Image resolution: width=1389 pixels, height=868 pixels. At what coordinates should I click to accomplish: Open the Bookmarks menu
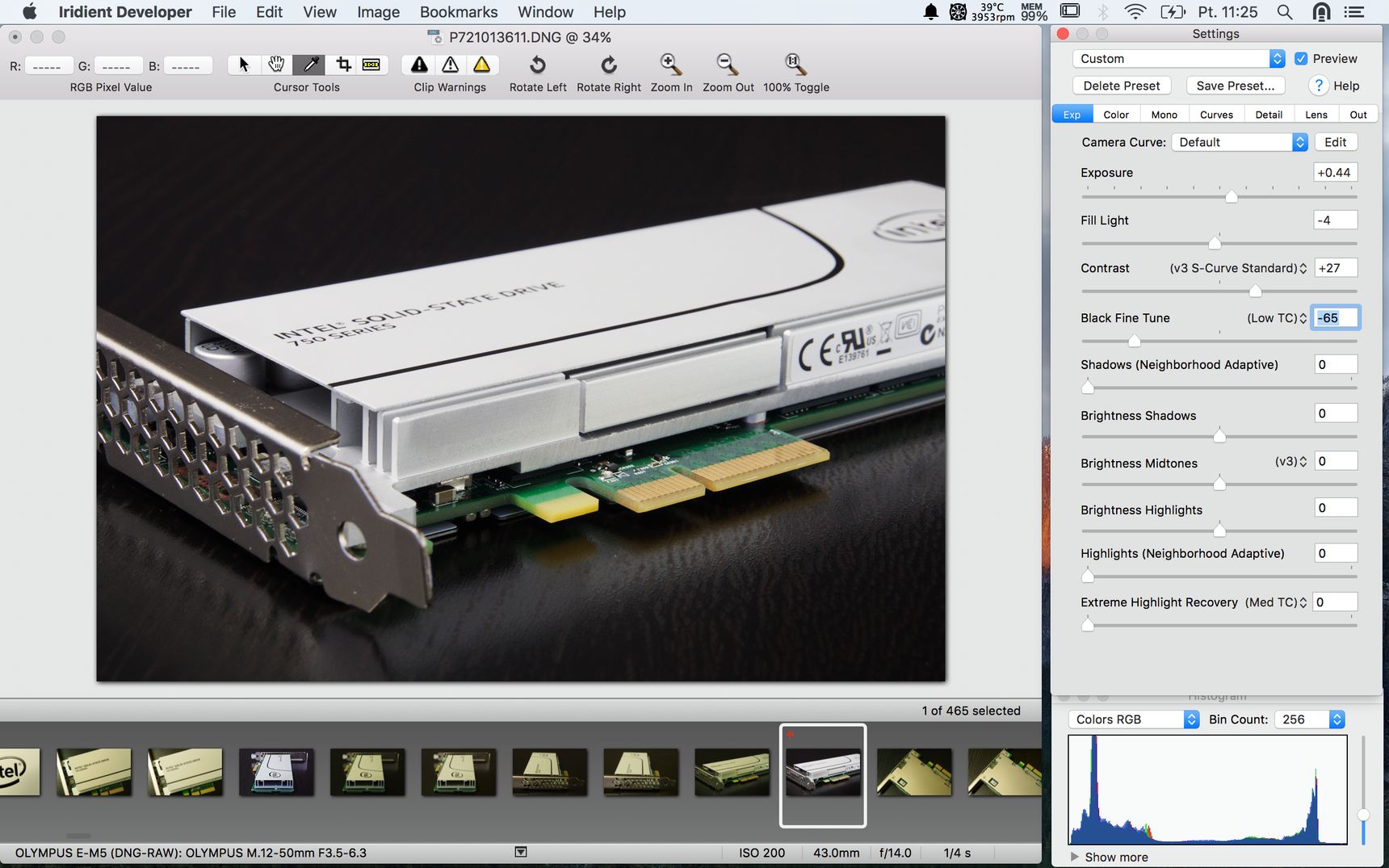pyautogui.click(x=459, y=11)
